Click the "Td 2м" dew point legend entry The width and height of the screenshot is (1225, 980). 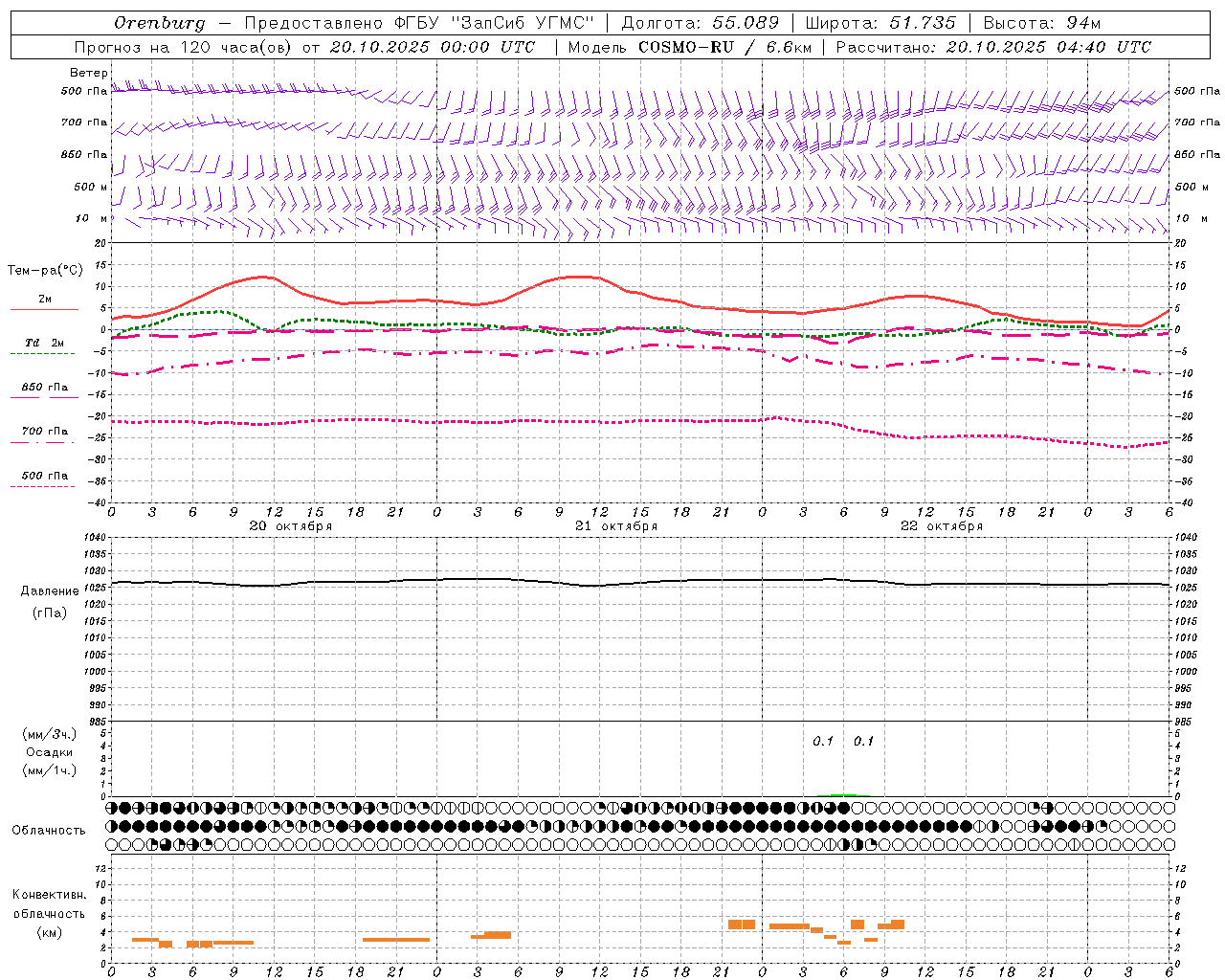point(44,344)
